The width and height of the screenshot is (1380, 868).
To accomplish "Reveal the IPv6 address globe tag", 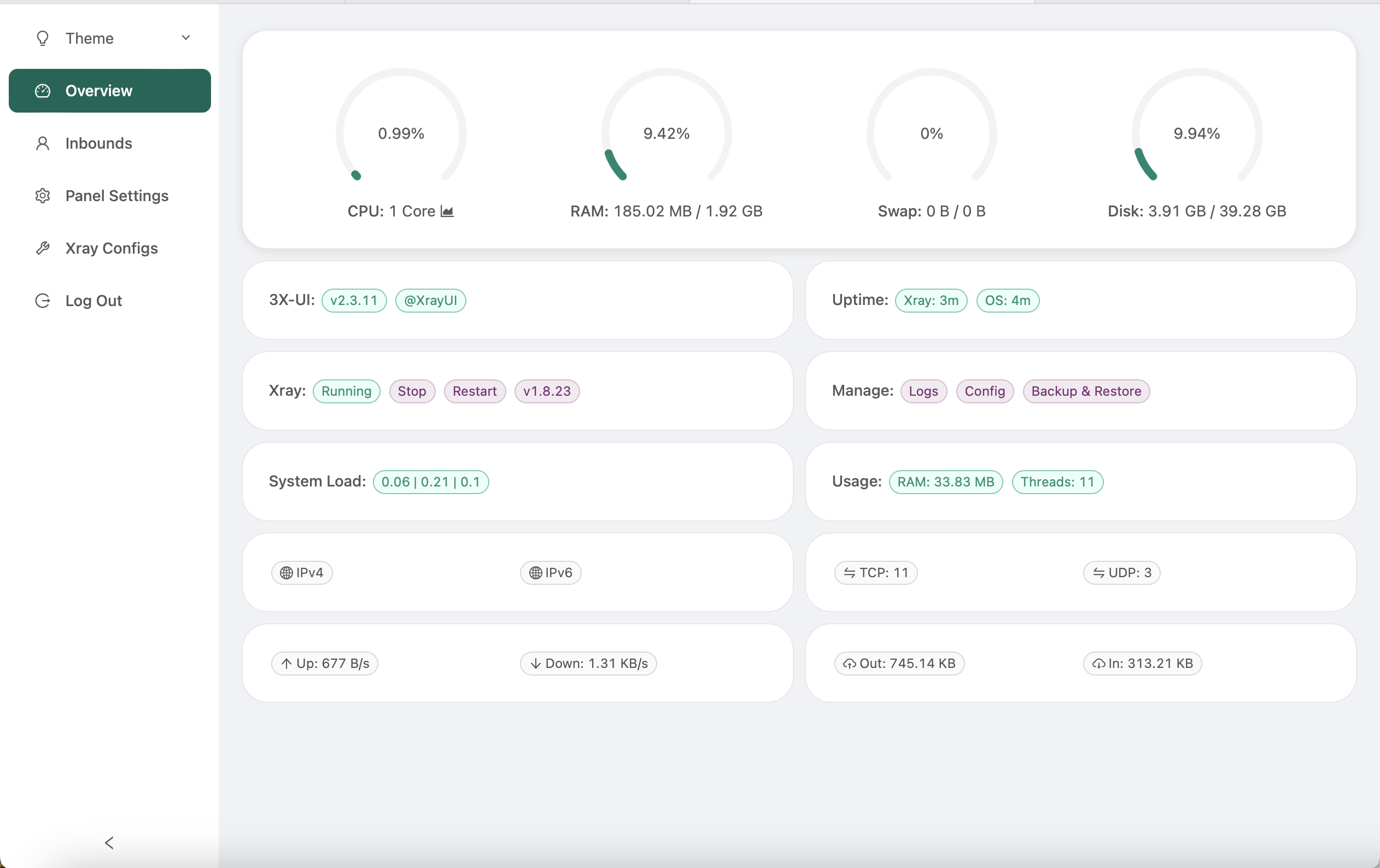I will click(550, 572).
